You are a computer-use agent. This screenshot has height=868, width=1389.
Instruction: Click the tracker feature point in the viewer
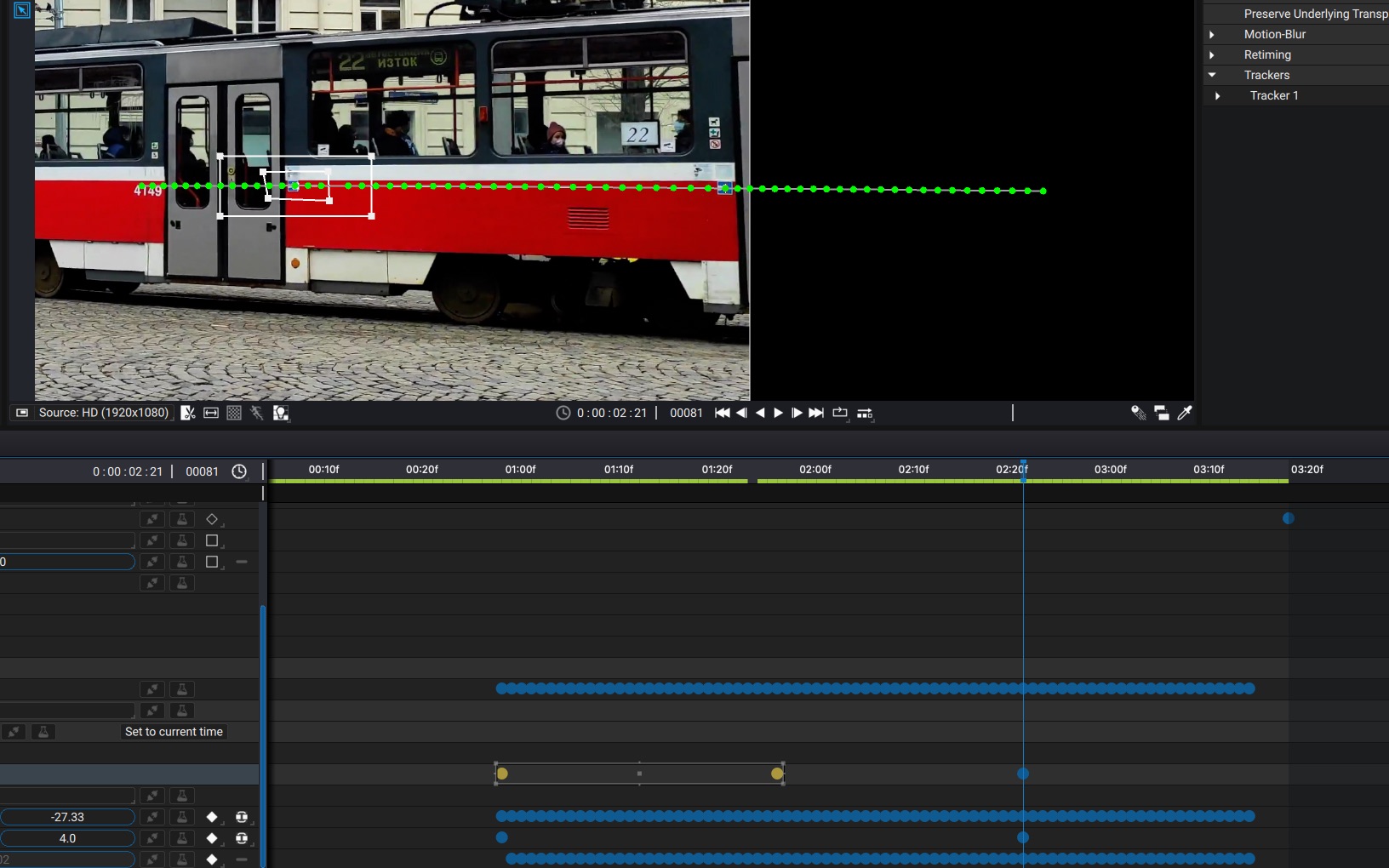pos(294,185)
